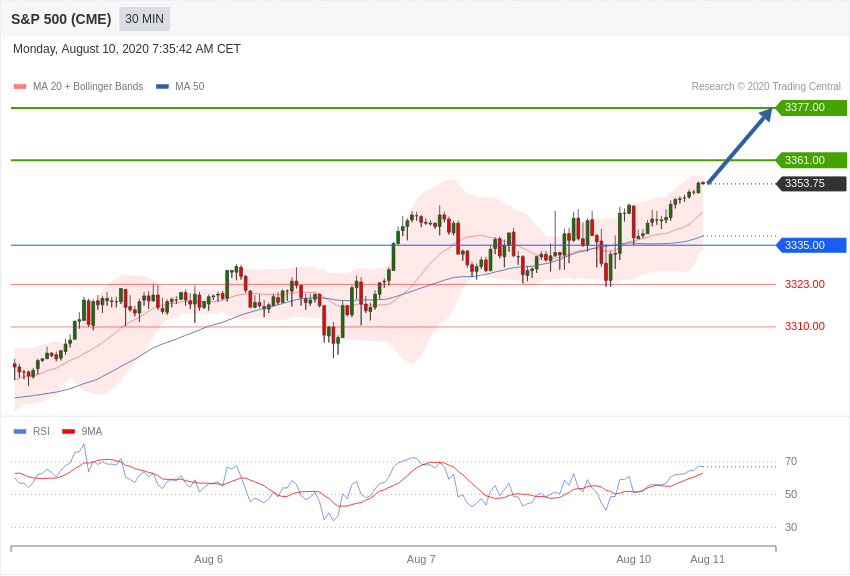Image resolution: width=850 pixels, height=576 pixels.
Task: Click the S&P 500 (CME) chart title
Action: pyautogui.click(x=61, y=19)
